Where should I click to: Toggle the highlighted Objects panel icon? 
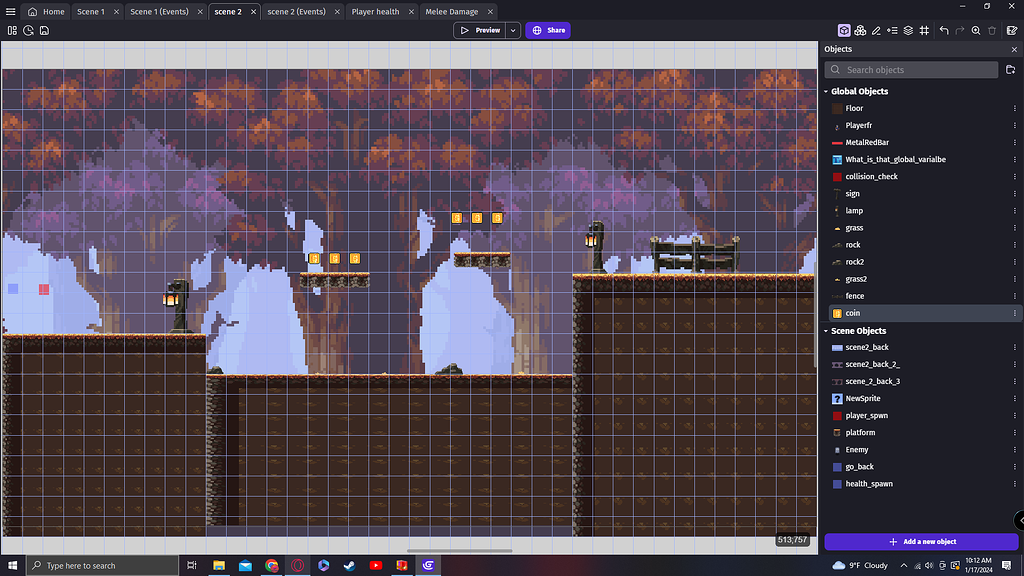coord(844,31)
